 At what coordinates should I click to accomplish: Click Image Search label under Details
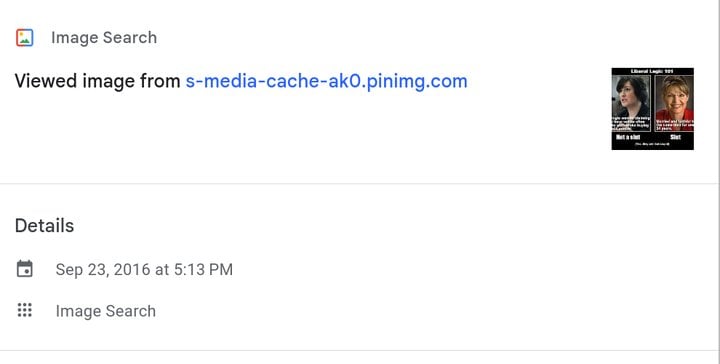[x=106, y=311]
